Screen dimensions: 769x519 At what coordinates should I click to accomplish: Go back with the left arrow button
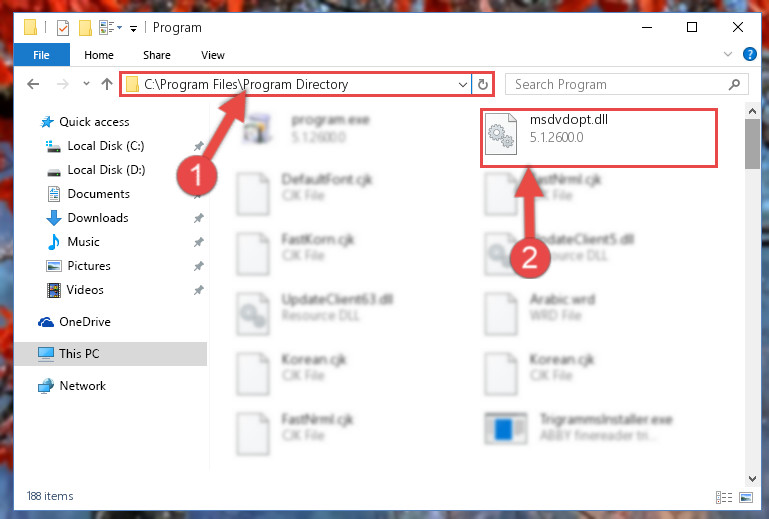(33, 84)
